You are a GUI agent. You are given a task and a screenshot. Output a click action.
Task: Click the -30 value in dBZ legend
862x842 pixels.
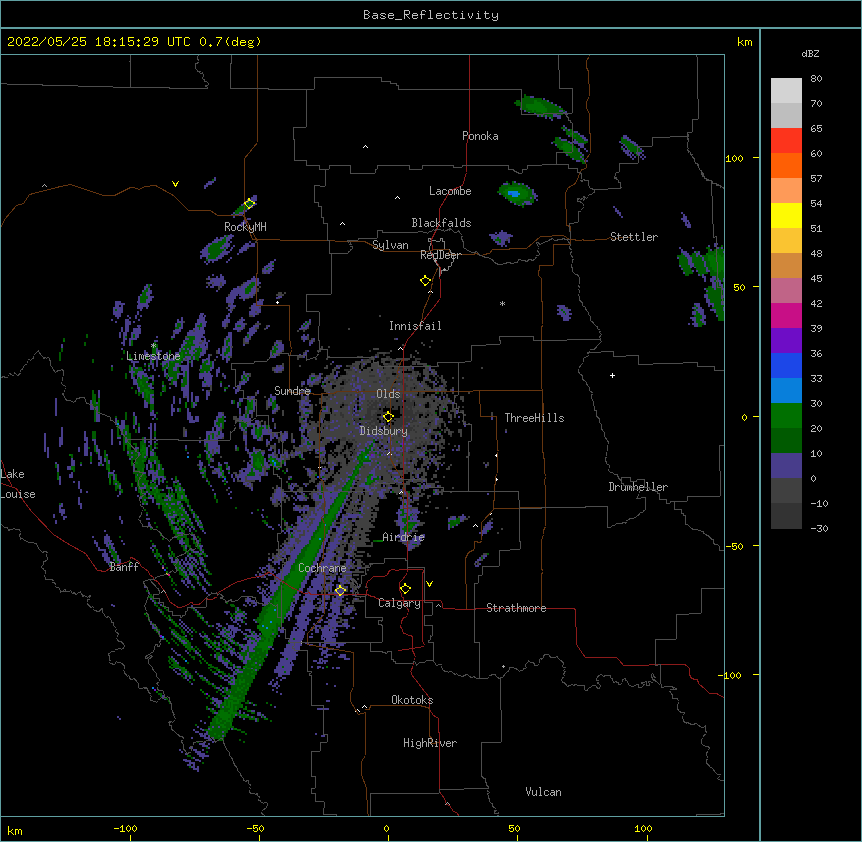click(x=819, y=528)
